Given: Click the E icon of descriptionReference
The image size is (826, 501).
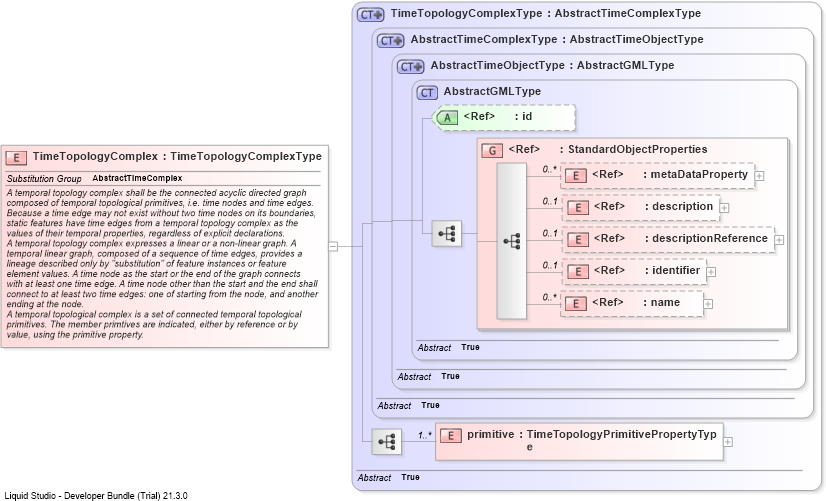Looking at the screenshot, I should click(x=578, y=240).
